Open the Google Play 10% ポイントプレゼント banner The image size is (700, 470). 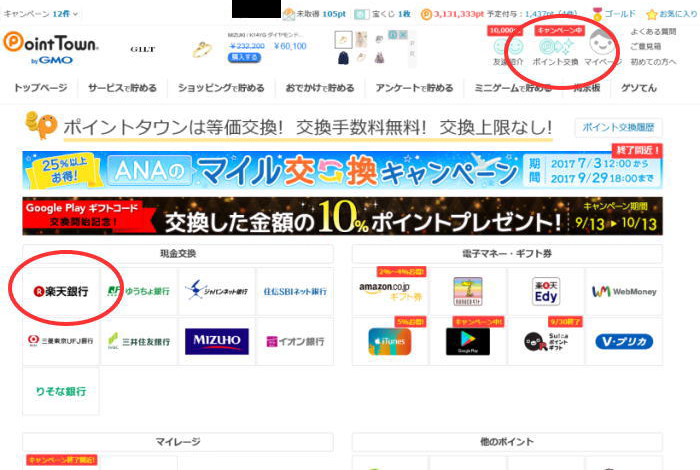(x=342, y=216)
